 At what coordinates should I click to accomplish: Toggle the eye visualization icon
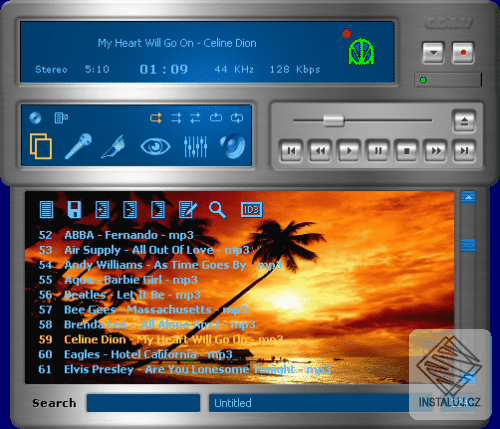(x=155, y=147)
